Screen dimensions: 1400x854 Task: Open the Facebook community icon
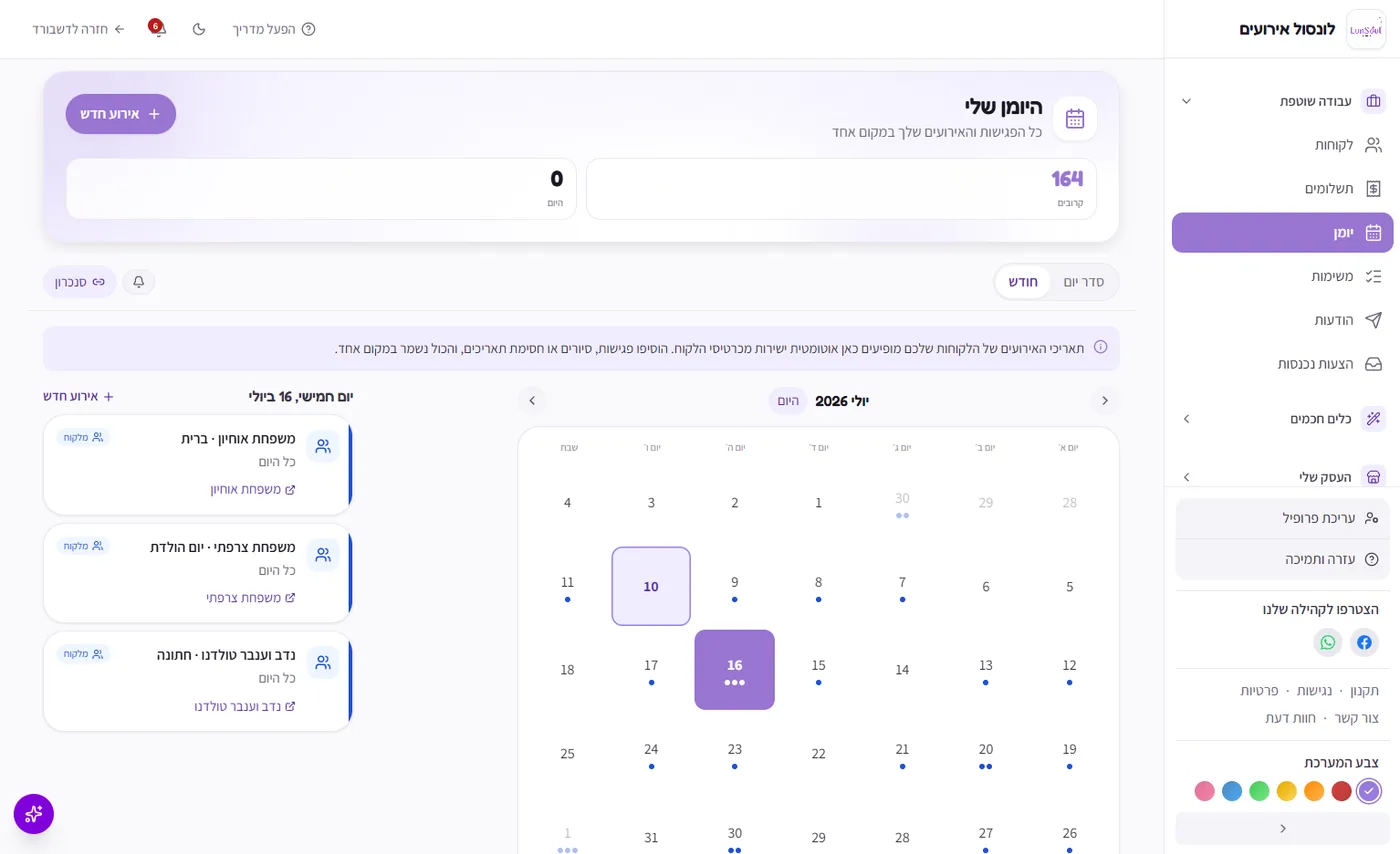1364,642
